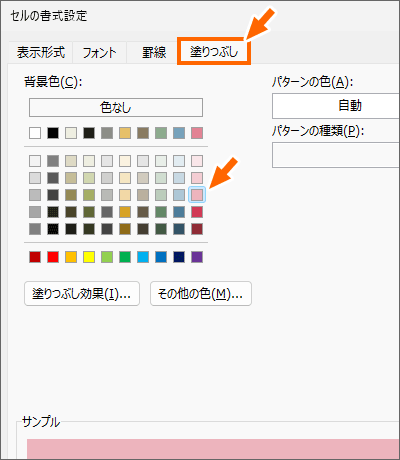Viewport: 400px width, 460px height.
Task: Switch to the 表示形式 tab
Action: (x=41, y=52)
